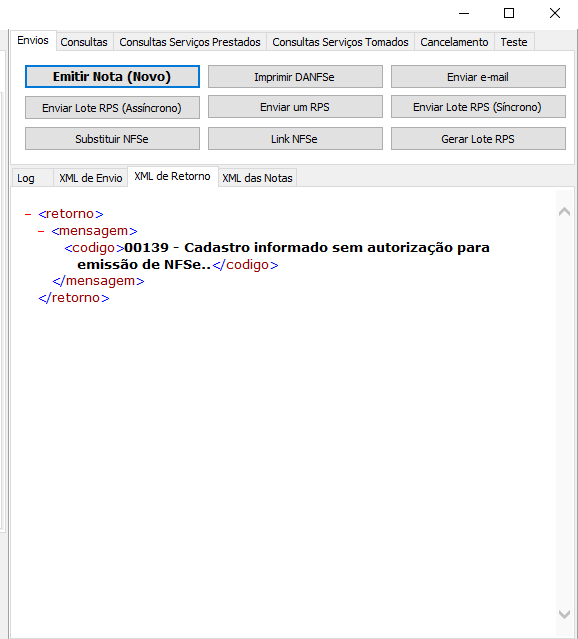The height and width of the screenshot is (639, 578).
Task: Click the Gerar Lote RPS button
Action: (478, 139)
